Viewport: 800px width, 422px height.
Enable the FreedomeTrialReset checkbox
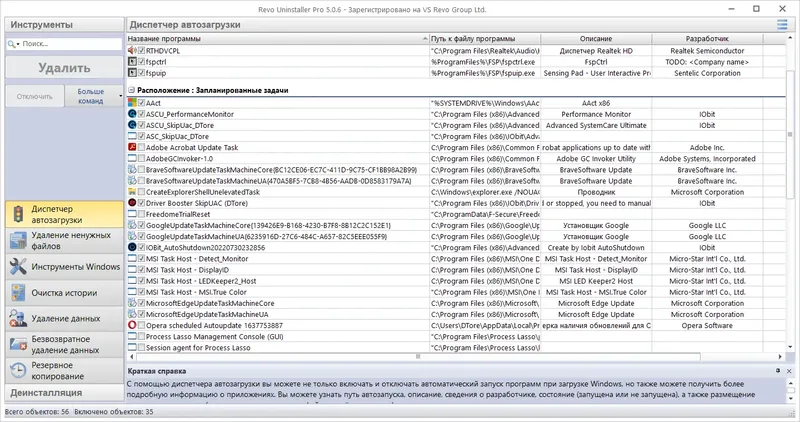(x=141, y=214)
